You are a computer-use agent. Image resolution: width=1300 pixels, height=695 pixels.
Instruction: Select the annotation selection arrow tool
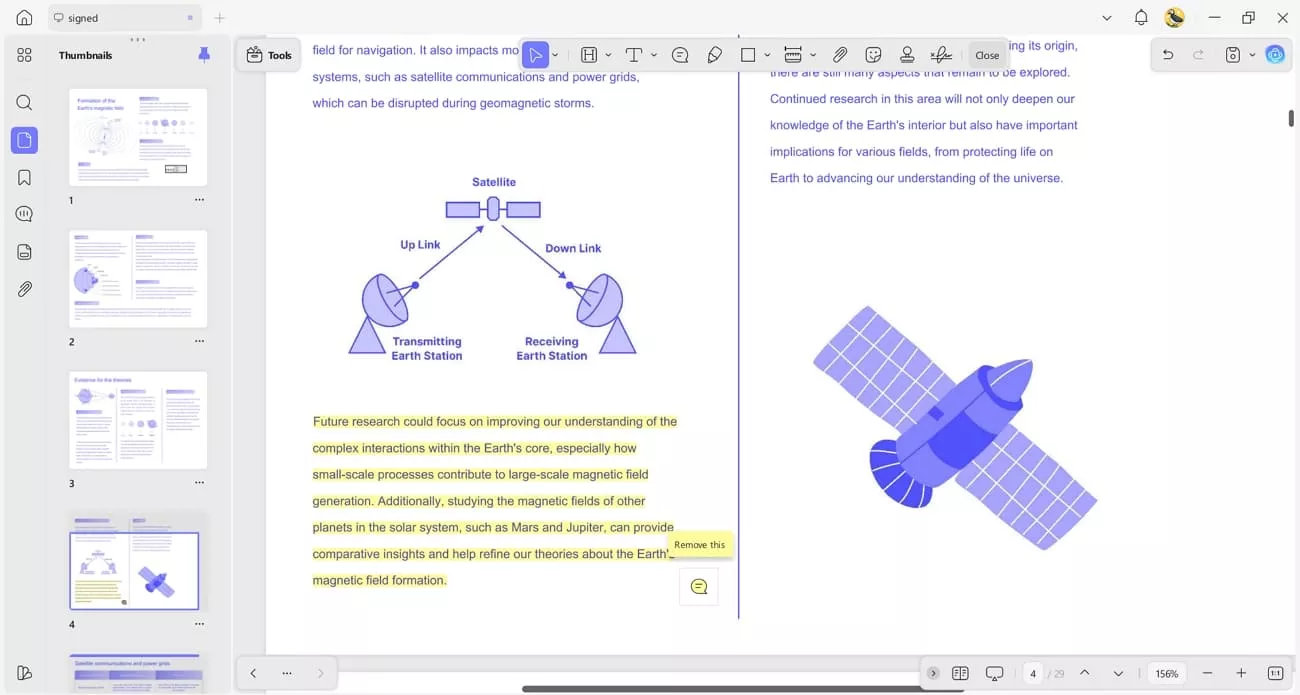pos(535,55)
